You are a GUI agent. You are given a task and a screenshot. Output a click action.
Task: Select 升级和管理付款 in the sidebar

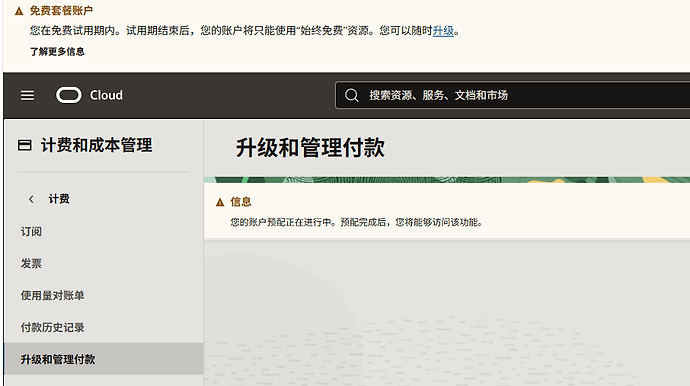[x=104, y=359]
